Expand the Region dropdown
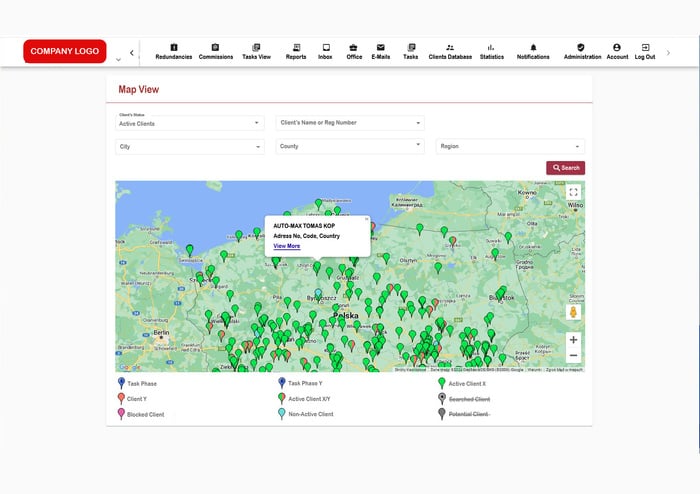700x494 pixels. click(510, 147)
